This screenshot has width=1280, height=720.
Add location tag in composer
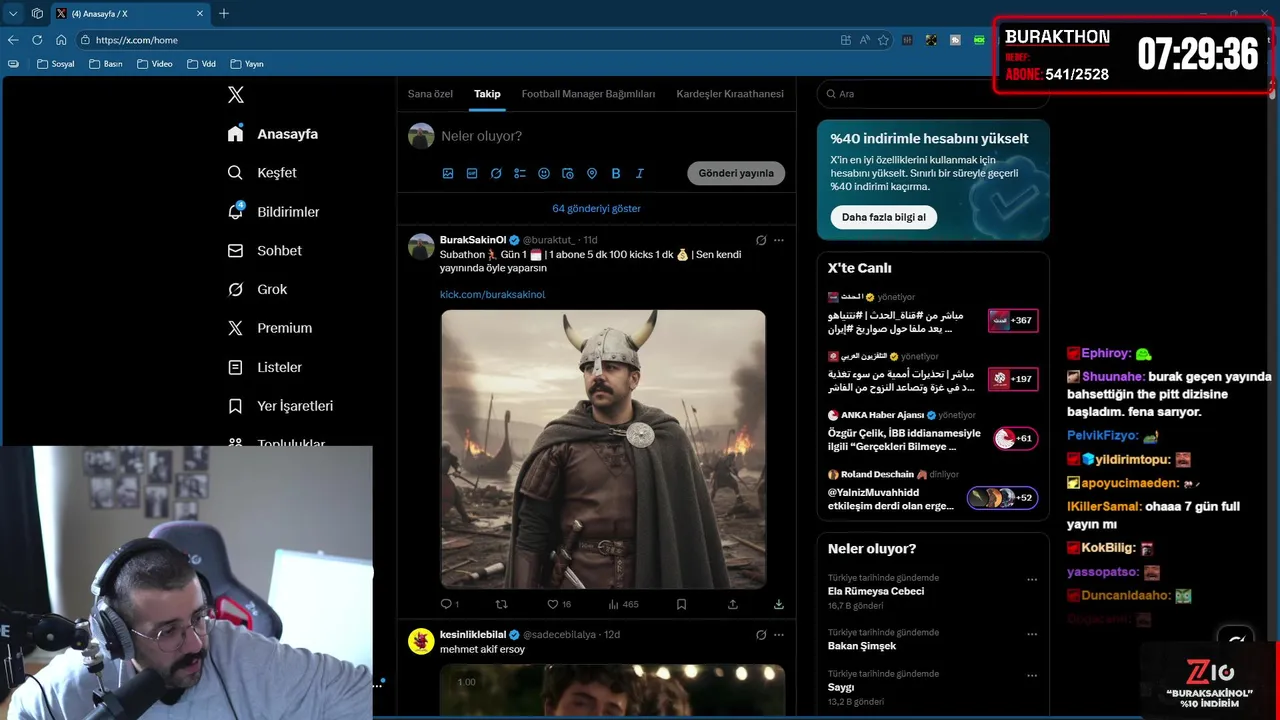pyautogui.click(x=592, y=173)
